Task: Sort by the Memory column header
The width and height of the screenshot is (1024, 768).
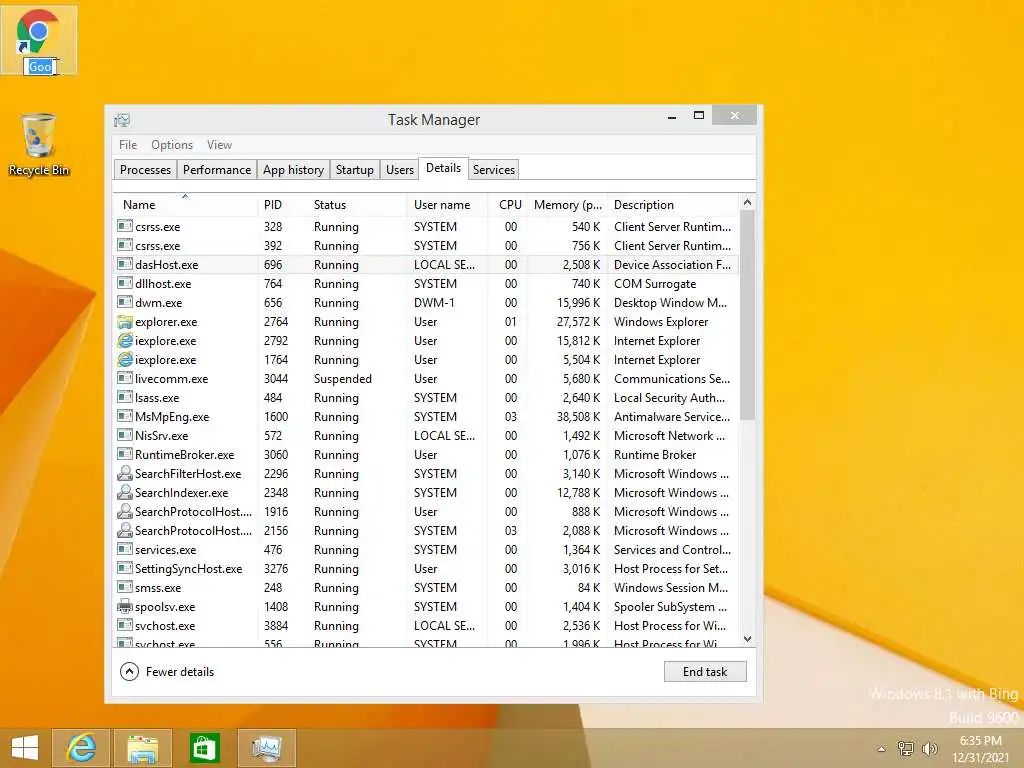Action: 568,204
